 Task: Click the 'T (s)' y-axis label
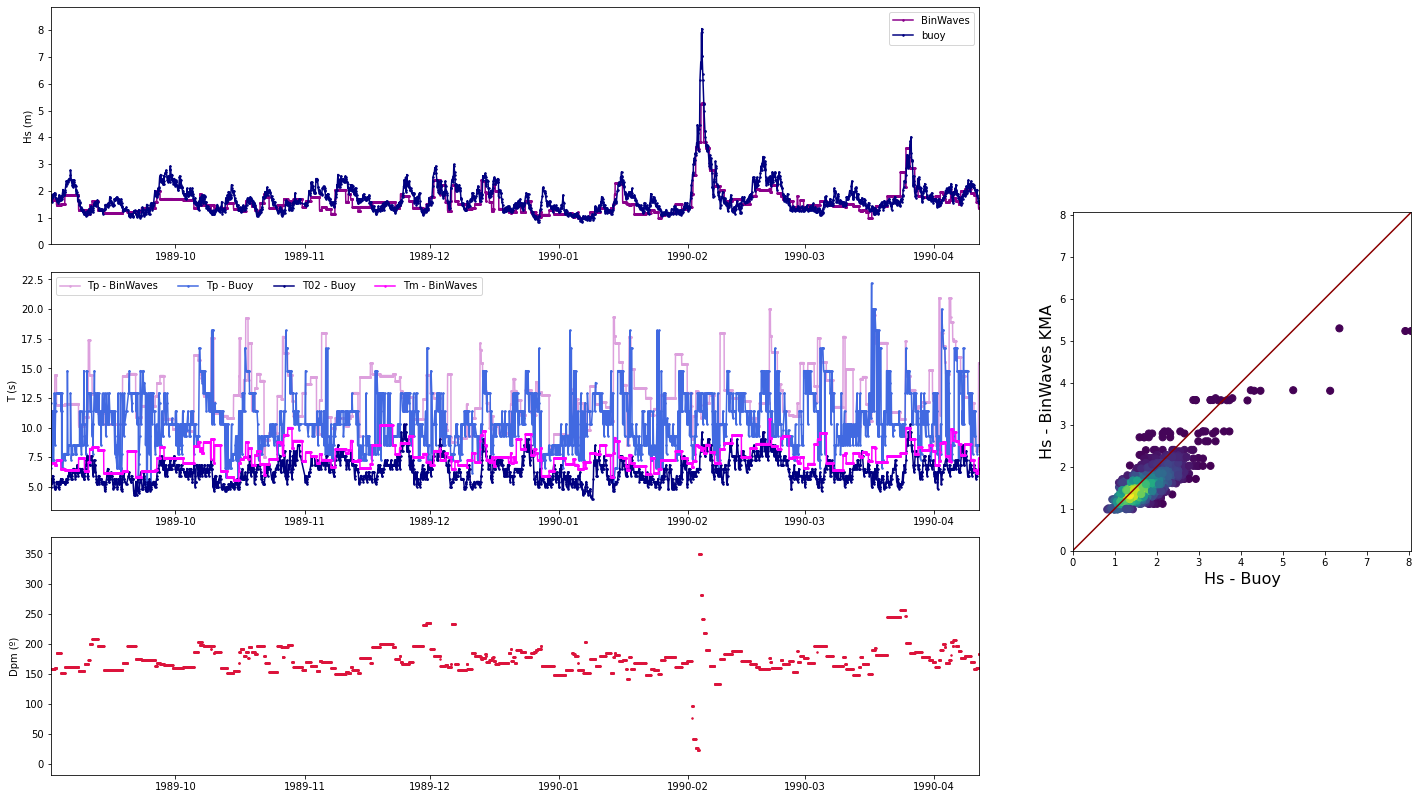(12, 391)
